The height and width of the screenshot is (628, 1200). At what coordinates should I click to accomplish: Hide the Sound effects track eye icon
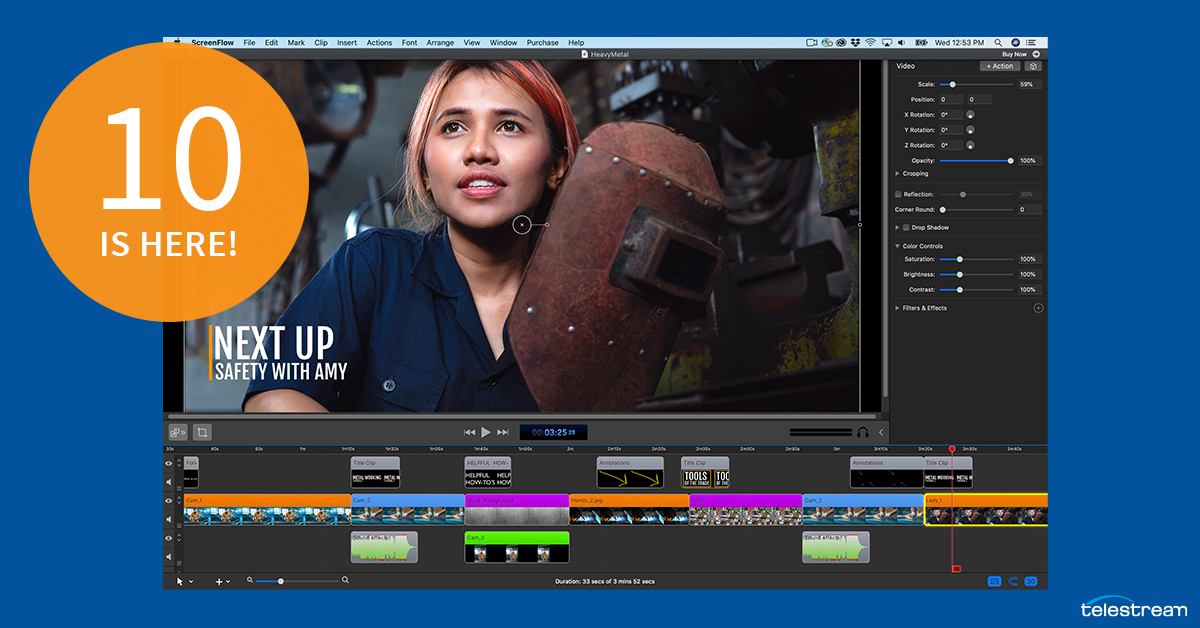[169, 538]
